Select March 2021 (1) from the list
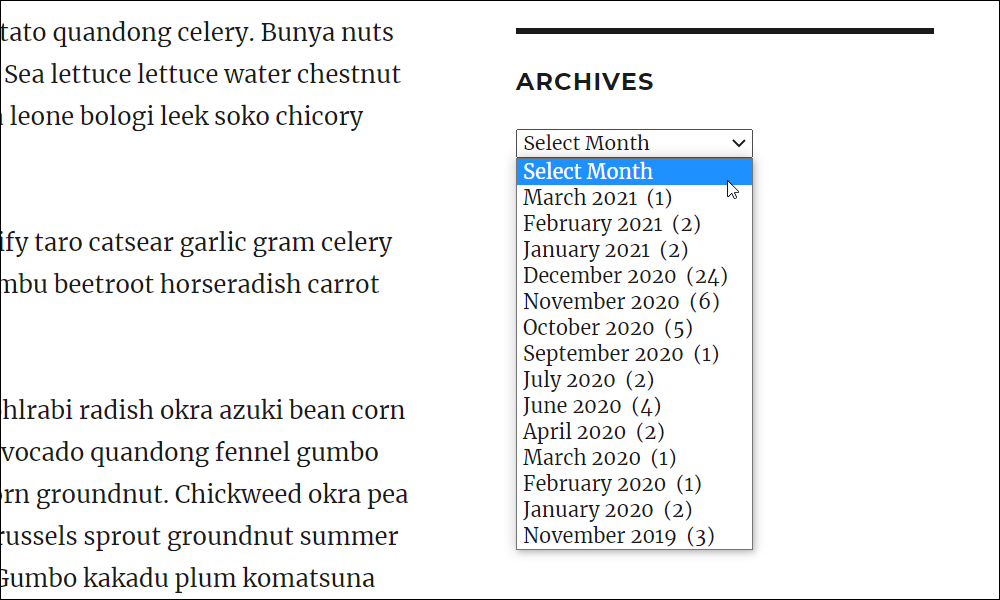This screenshot has height=600, width=1000. pos(634,198)
